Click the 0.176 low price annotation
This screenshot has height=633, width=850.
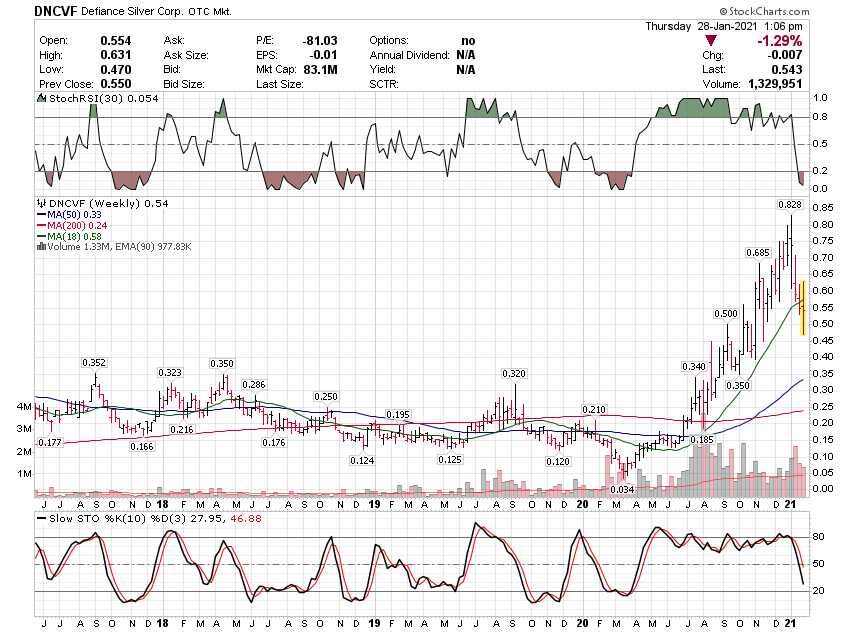pyautogui.click(x=274, y=443)
